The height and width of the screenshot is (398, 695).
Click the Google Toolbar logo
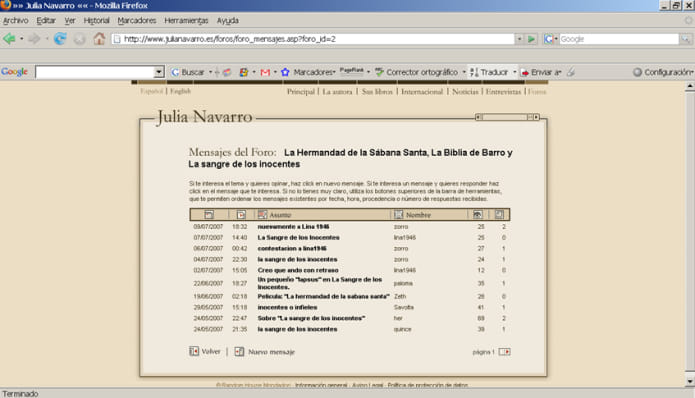[x=14, y=72]
